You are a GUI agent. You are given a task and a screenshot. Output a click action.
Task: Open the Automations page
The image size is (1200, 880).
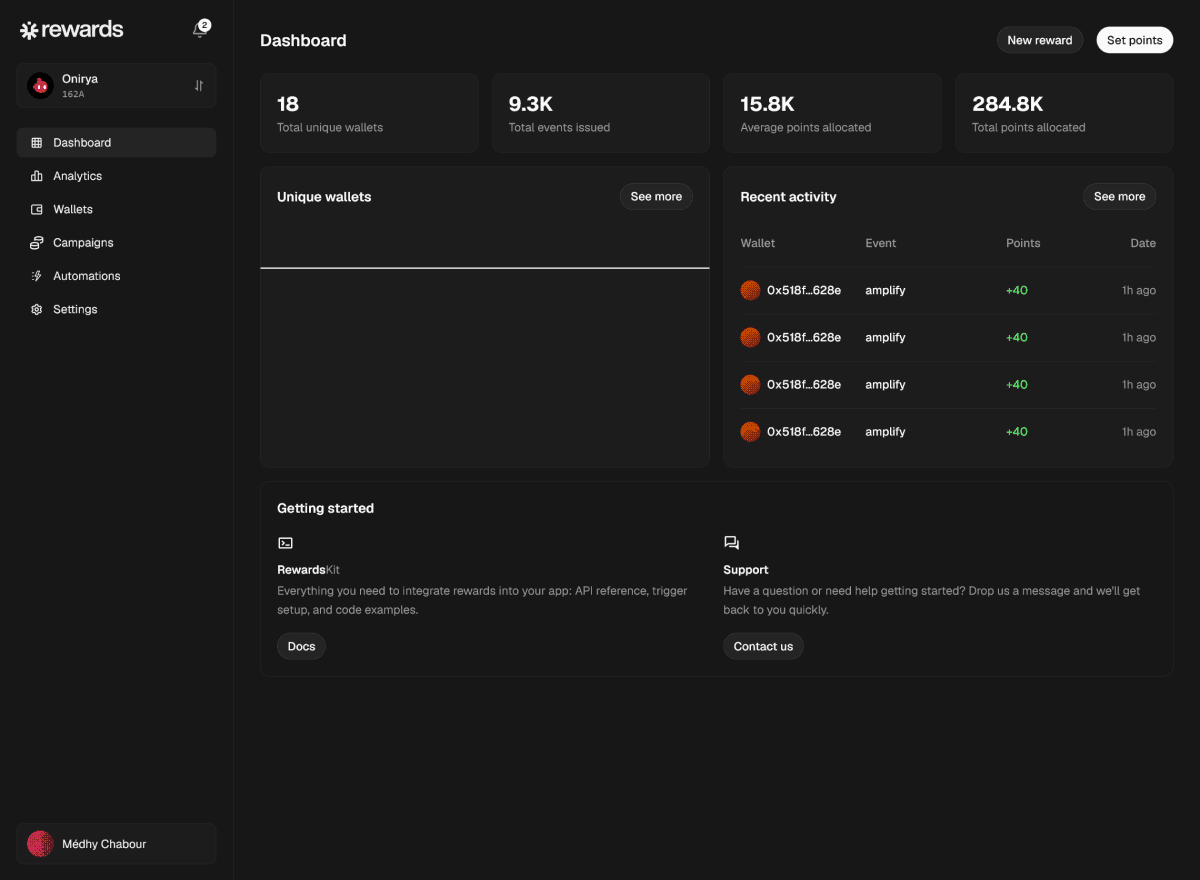[x=116, y=276]
